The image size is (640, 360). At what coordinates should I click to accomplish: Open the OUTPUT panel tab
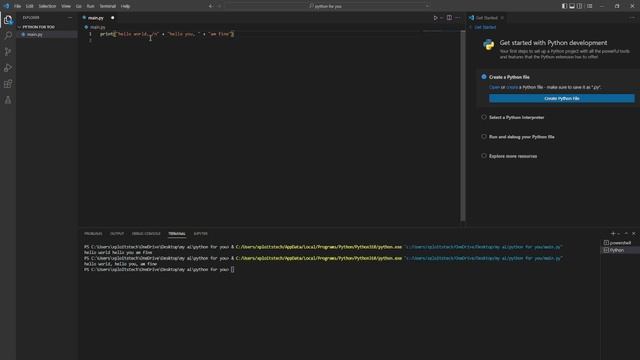point(117,234)
